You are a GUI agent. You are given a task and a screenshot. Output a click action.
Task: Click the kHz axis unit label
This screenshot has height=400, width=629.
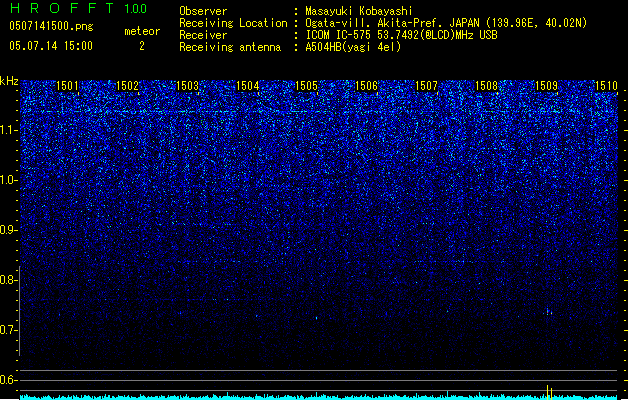9,81
